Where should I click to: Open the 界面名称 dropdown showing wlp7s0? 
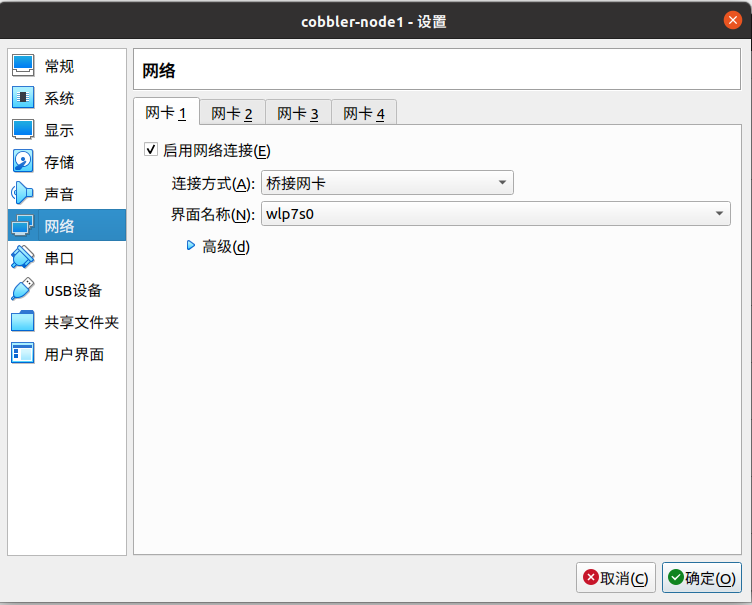[495, 214]
